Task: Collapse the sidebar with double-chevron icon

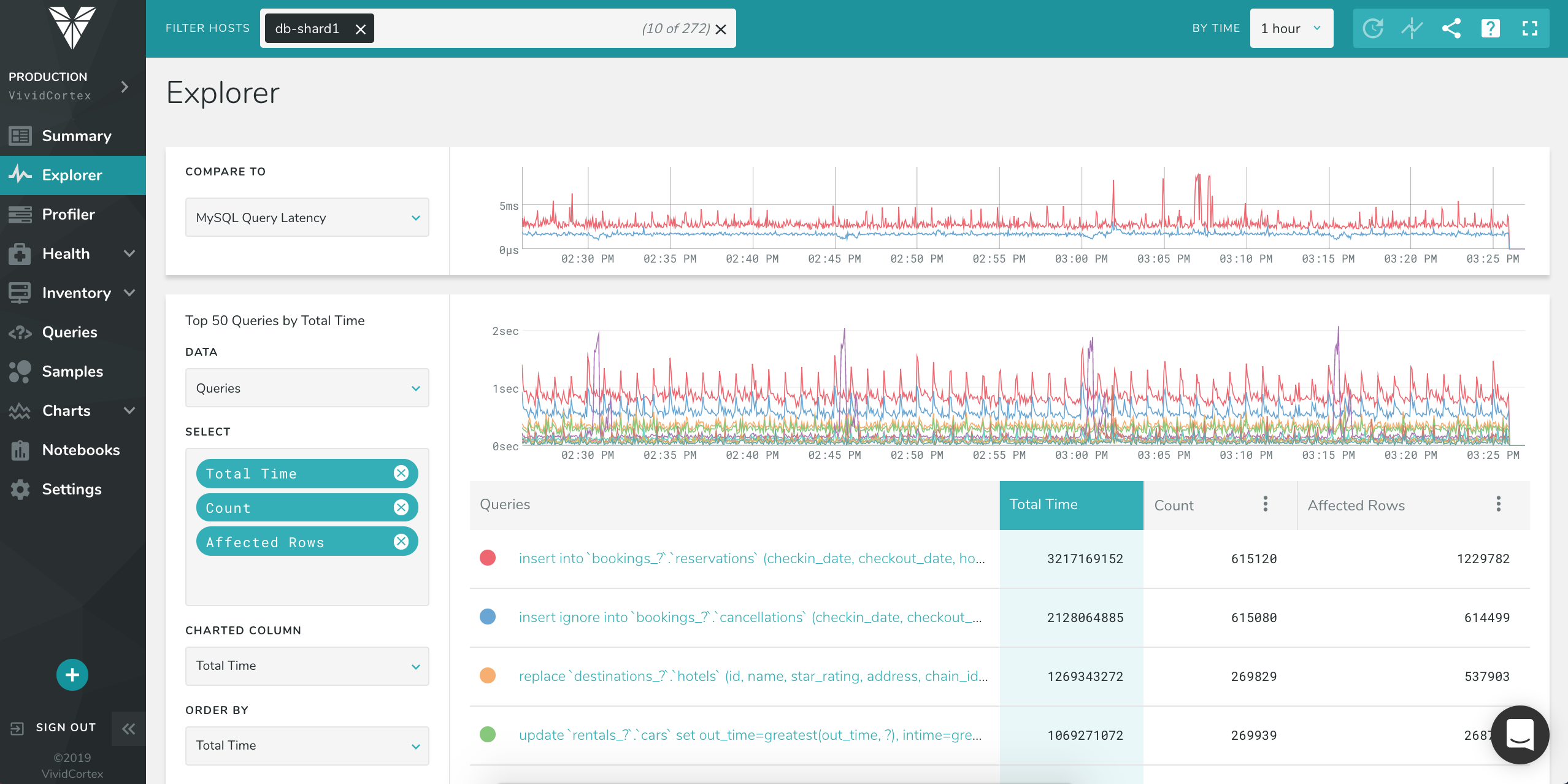Action: point(129,729)
